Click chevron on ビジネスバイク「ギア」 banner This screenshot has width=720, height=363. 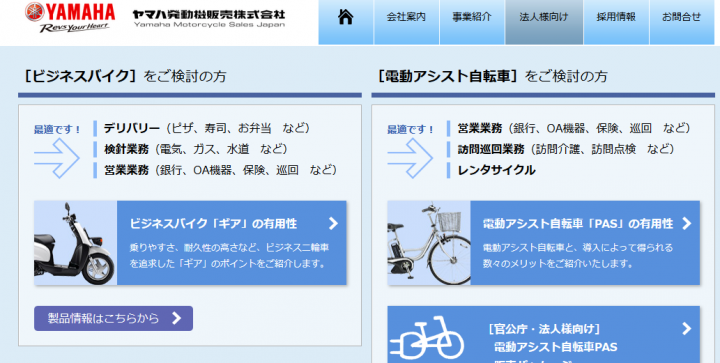click(333, 223)
